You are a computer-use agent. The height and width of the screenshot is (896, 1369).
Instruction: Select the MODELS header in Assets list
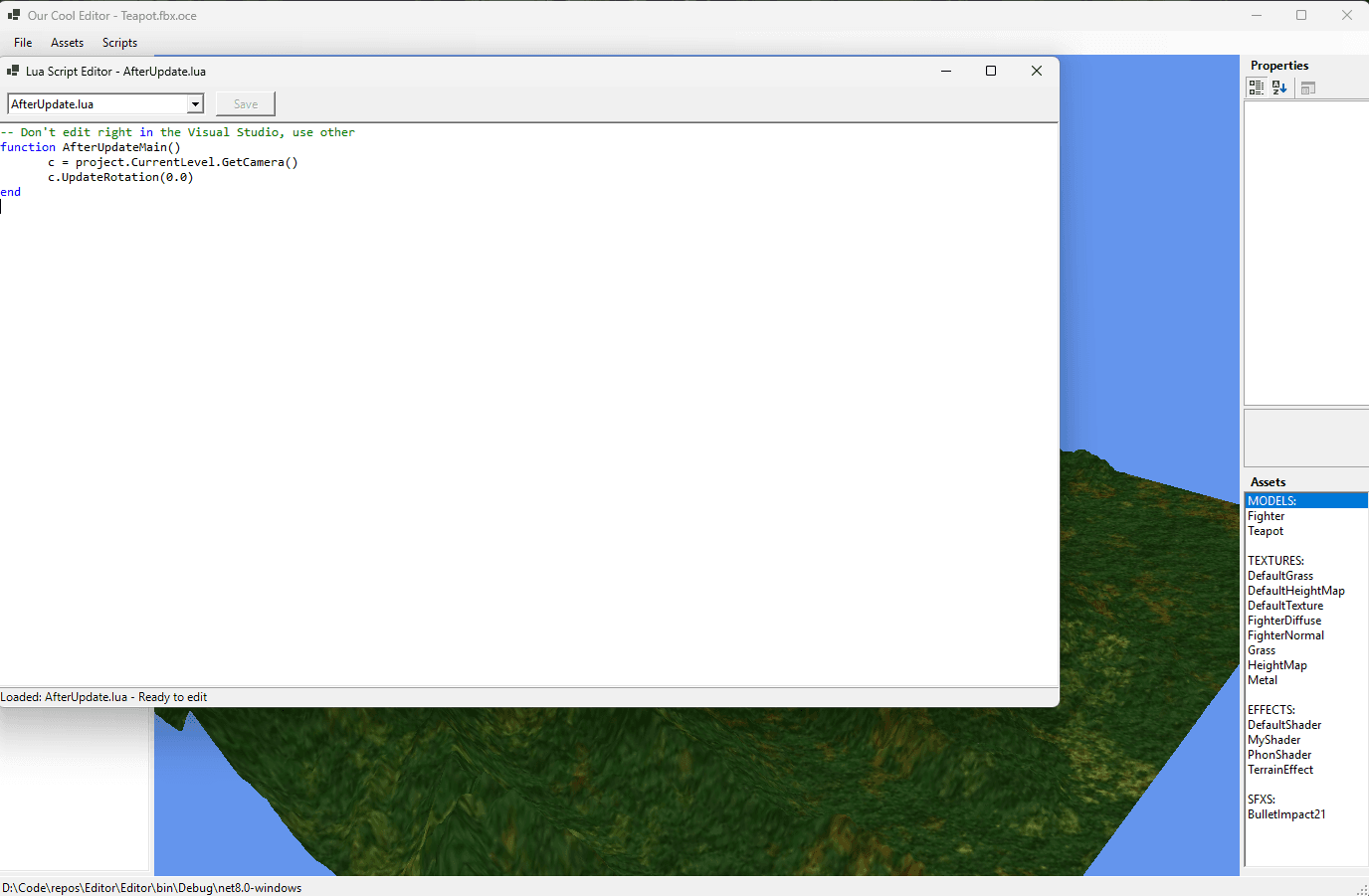point(1271,500)
